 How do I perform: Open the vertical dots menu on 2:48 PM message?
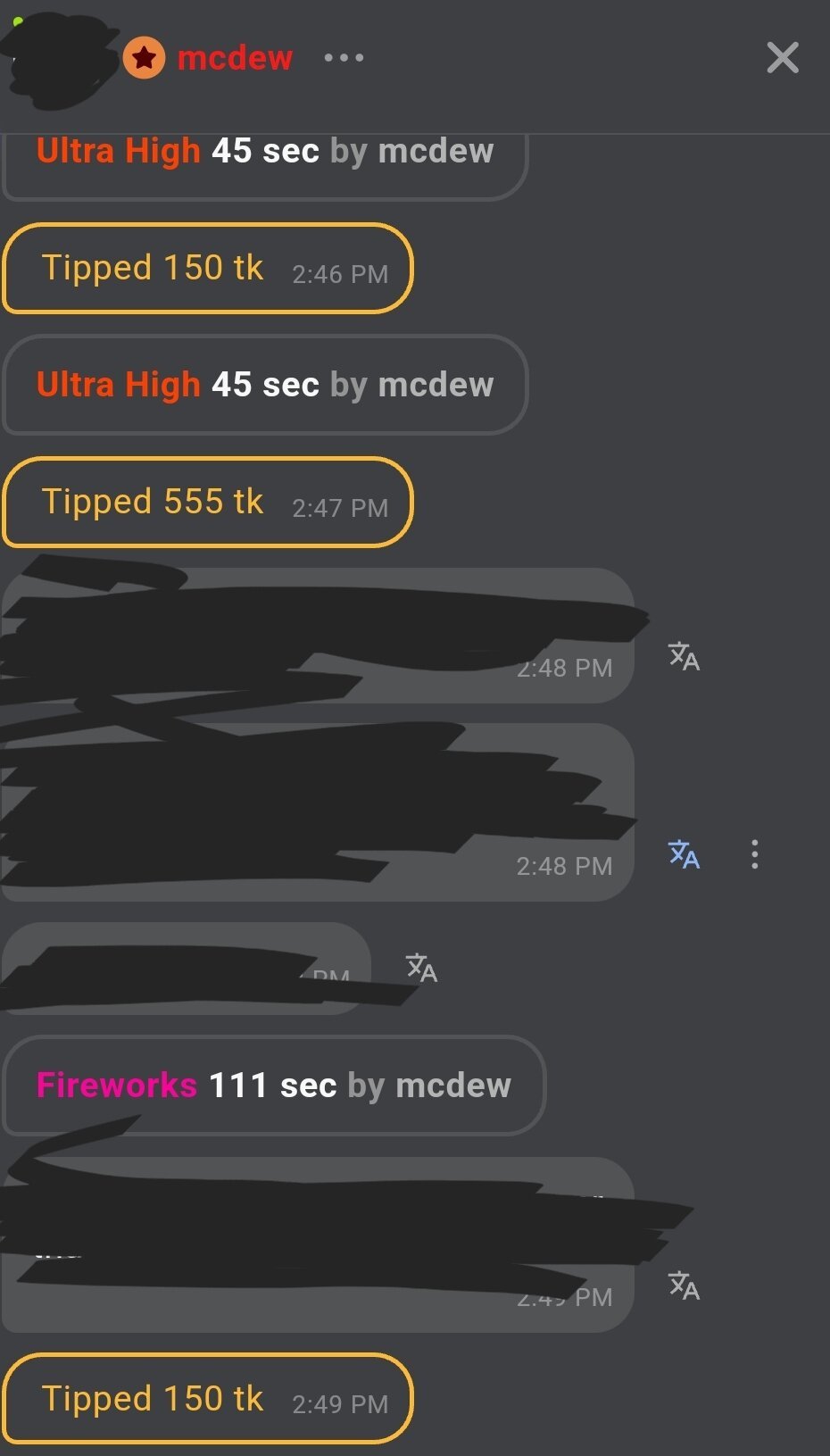(x=755, y=854)
